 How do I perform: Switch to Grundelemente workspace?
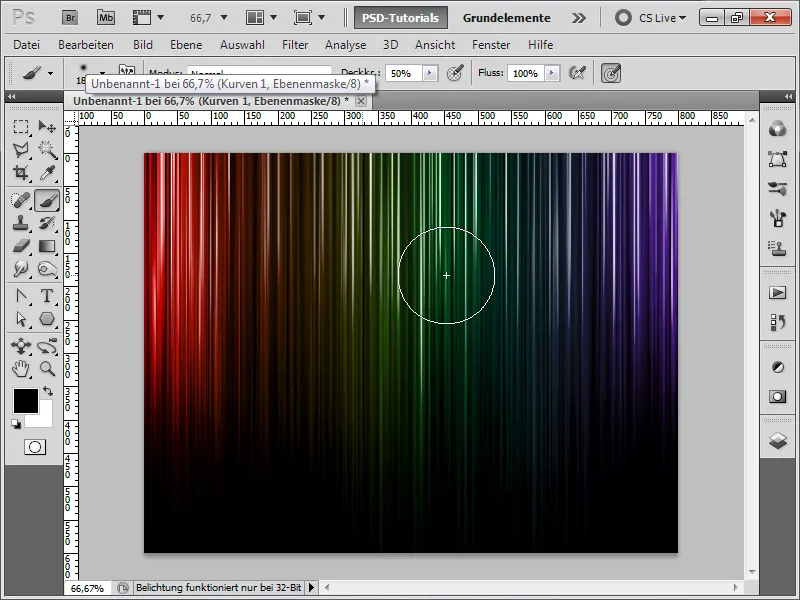click(507, 18)
